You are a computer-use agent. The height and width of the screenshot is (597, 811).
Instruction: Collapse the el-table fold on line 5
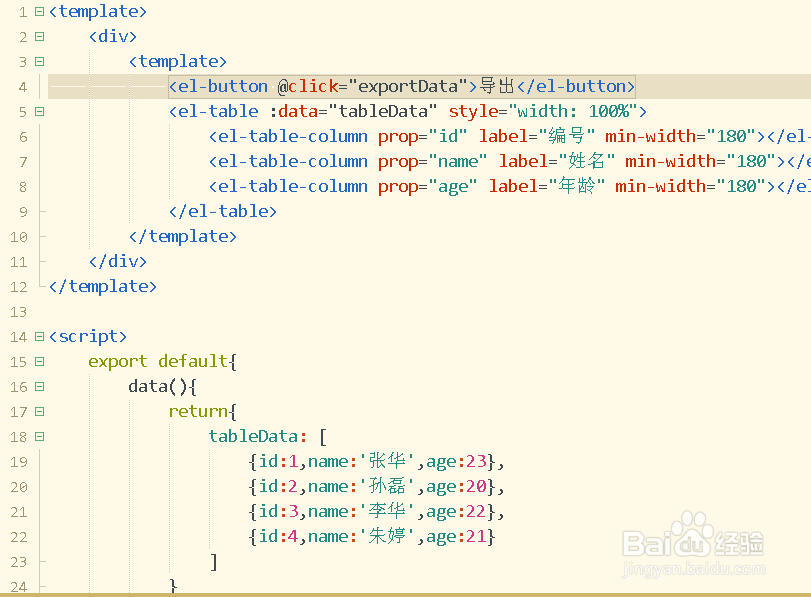tap(39, 112)
